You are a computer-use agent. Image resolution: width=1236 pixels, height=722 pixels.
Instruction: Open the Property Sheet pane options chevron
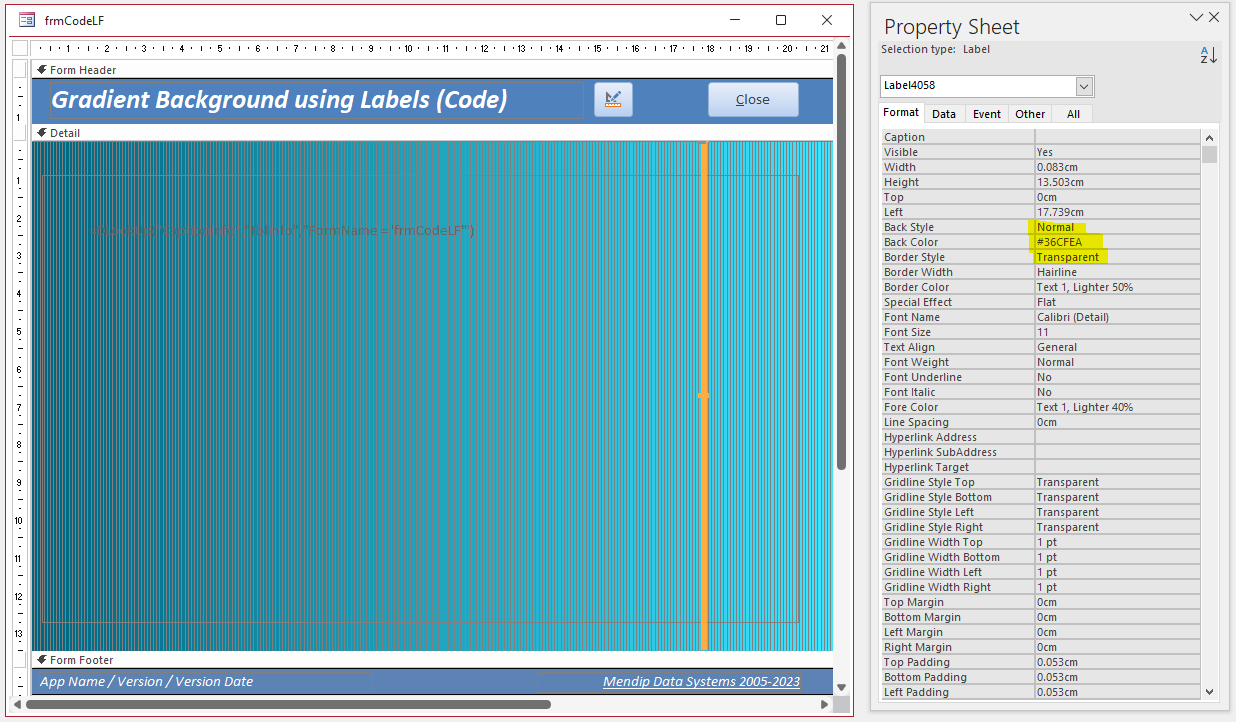coord(1195,17)
